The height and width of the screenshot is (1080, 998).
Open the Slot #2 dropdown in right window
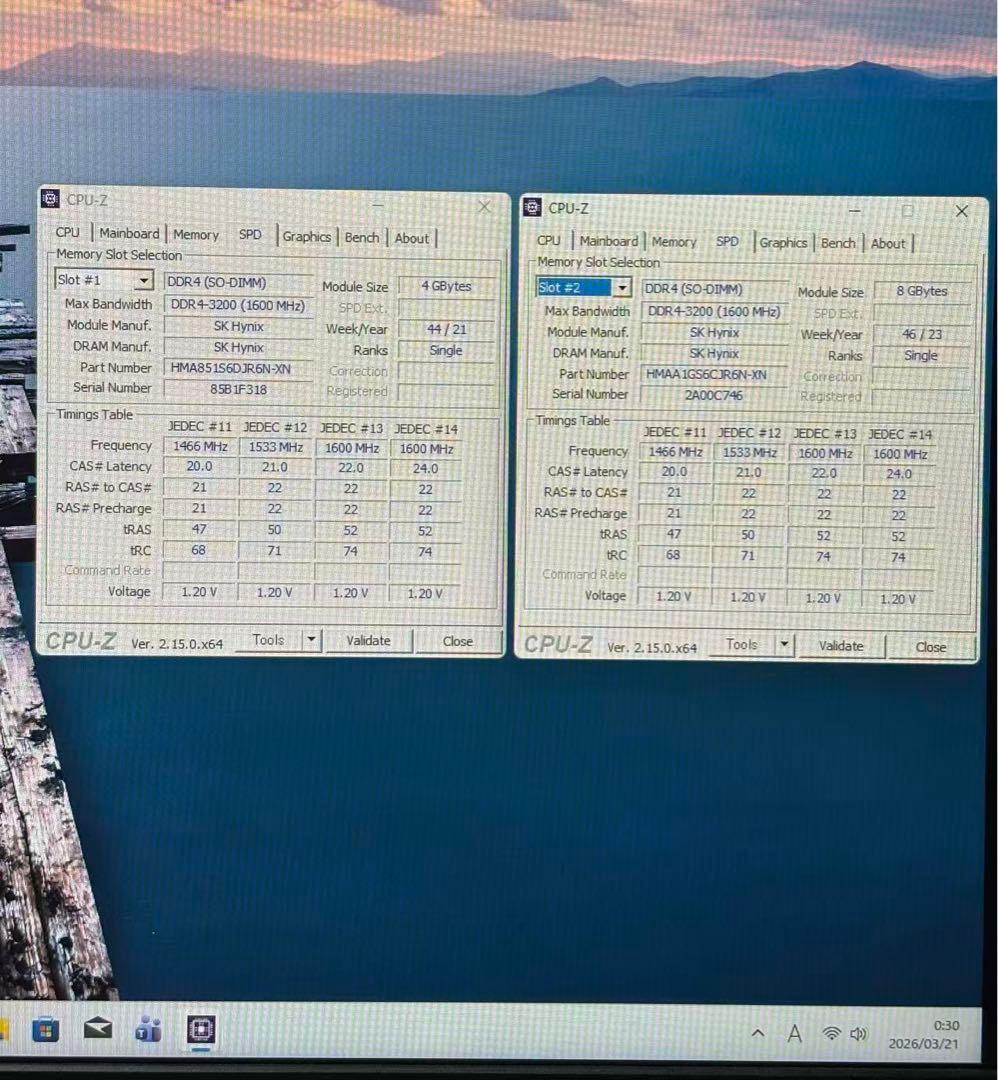621,287
